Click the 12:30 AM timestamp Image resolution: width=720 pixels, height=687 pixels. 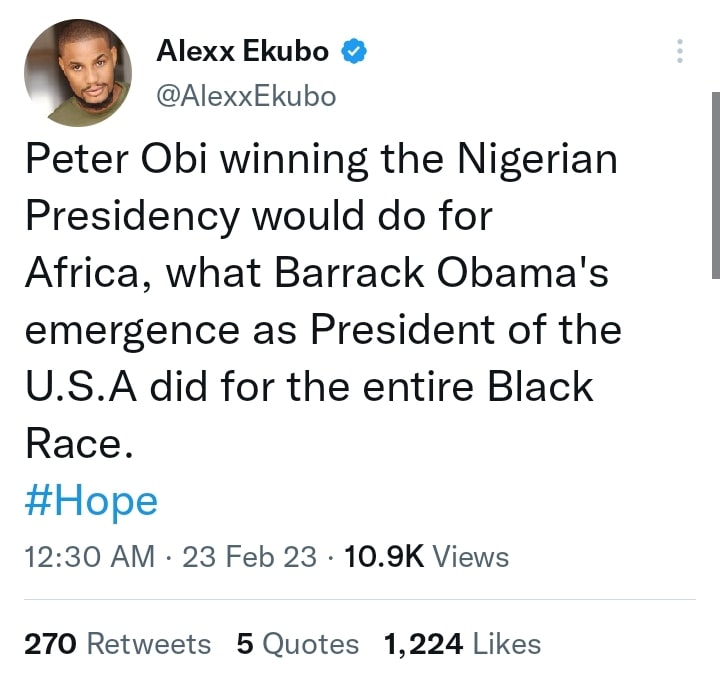point(90,557)
